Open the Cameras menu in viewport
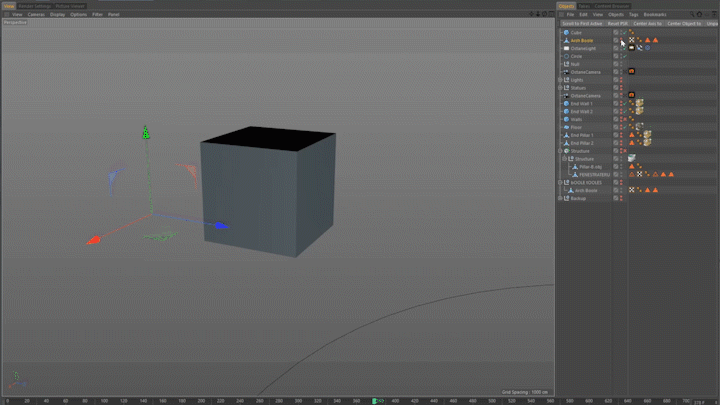The image size is (720, 405). (x=36, y=15)
